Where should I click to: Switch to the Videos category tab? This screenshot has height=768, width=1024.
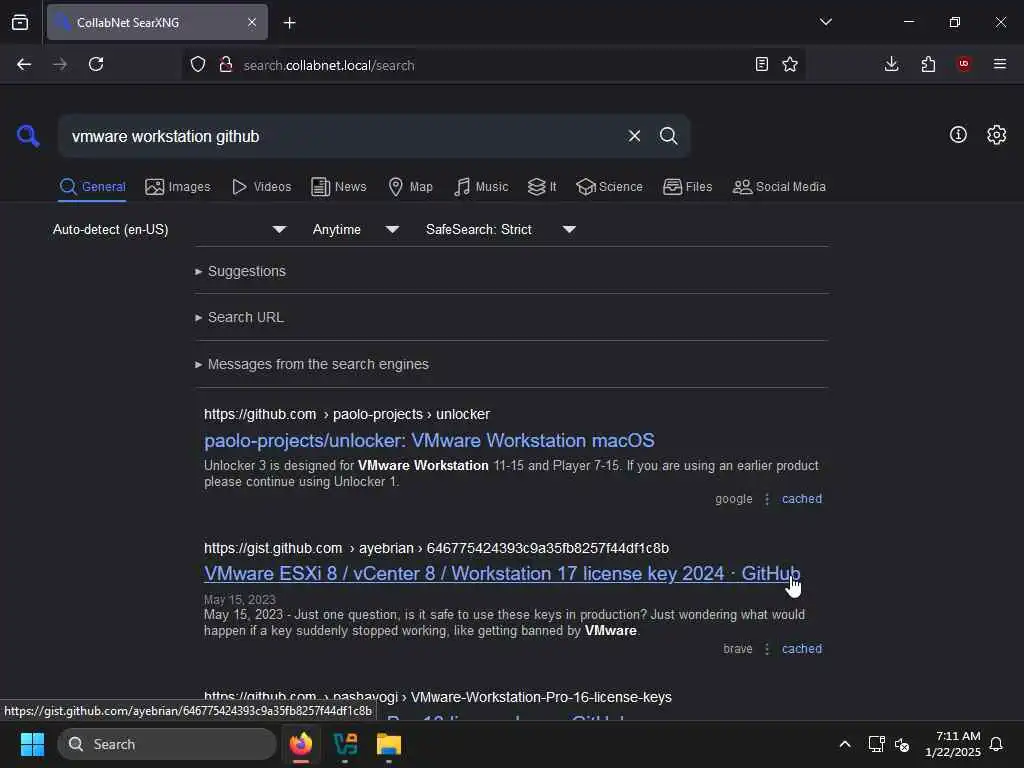click(262, 187)
